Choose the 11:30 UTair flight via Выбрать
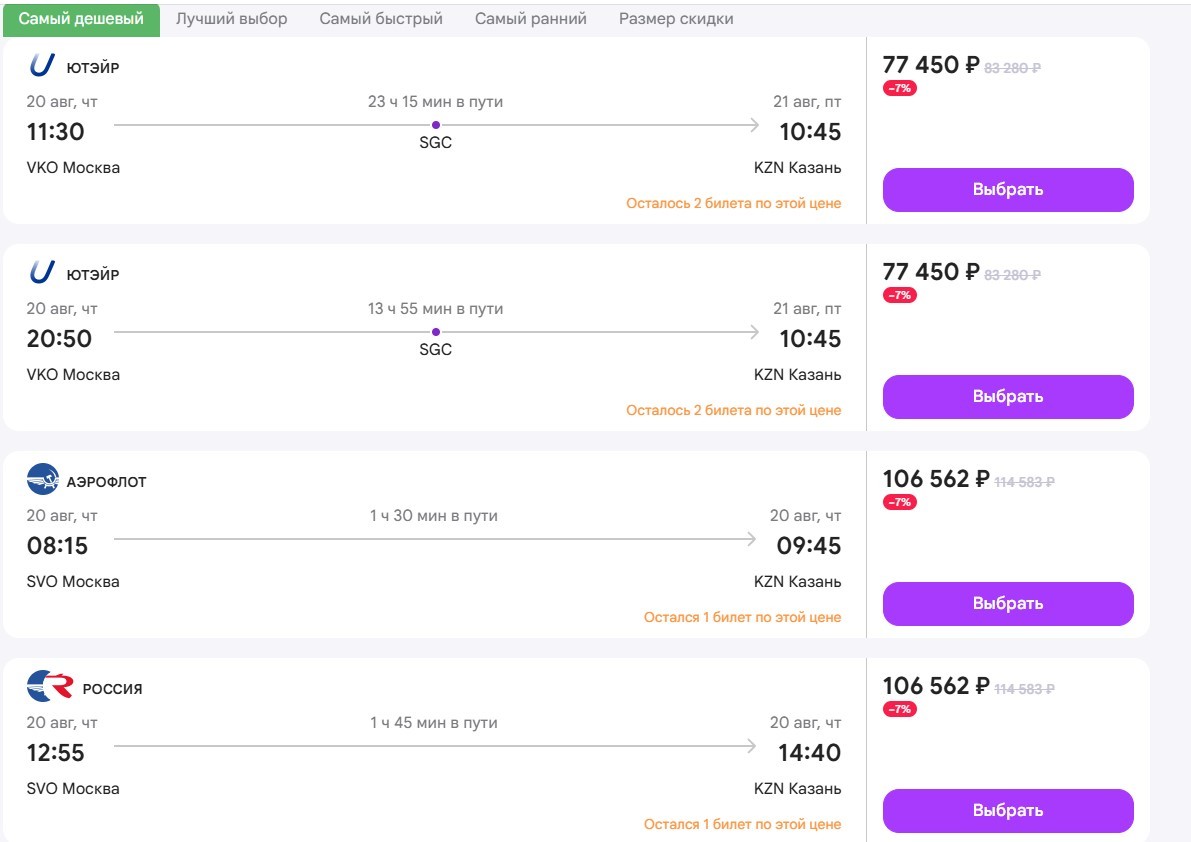Screen dimensions: 1191x842 [1008, 190]
